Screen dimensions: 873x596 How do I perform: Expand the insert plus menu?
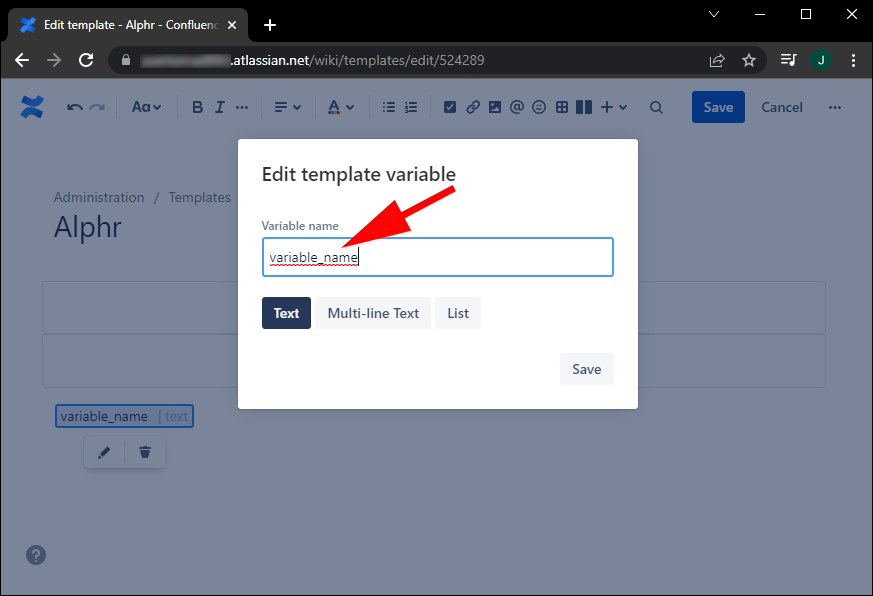click(614, 107)
